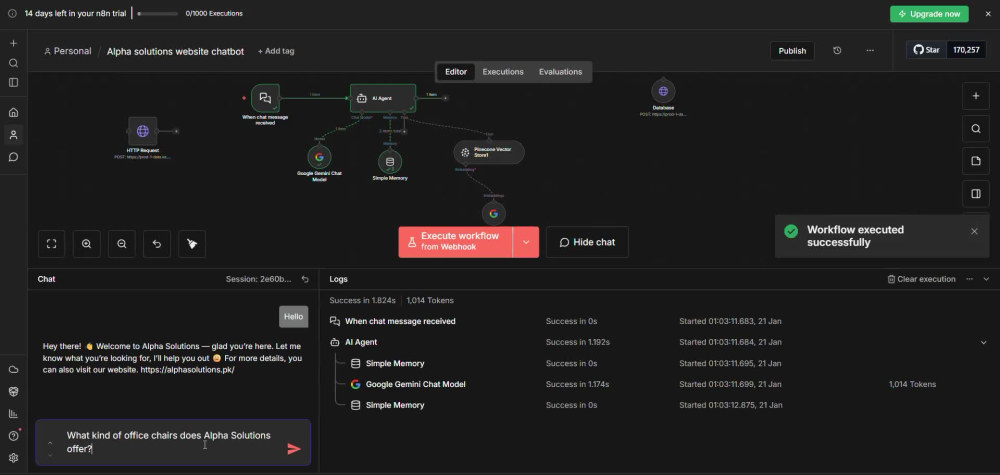Screen dimensions: 1000x475
Task: Open workflow history clock icon
Action: 837,51
